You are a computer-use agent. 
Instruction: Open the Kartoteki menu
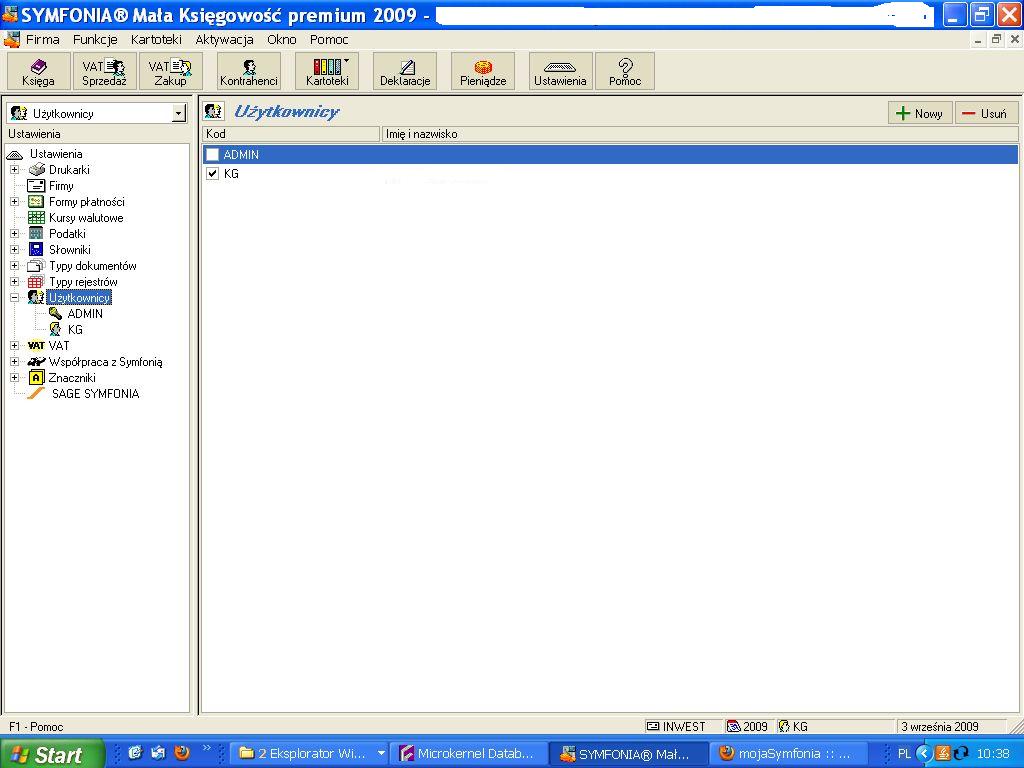(x=156, y=40)
